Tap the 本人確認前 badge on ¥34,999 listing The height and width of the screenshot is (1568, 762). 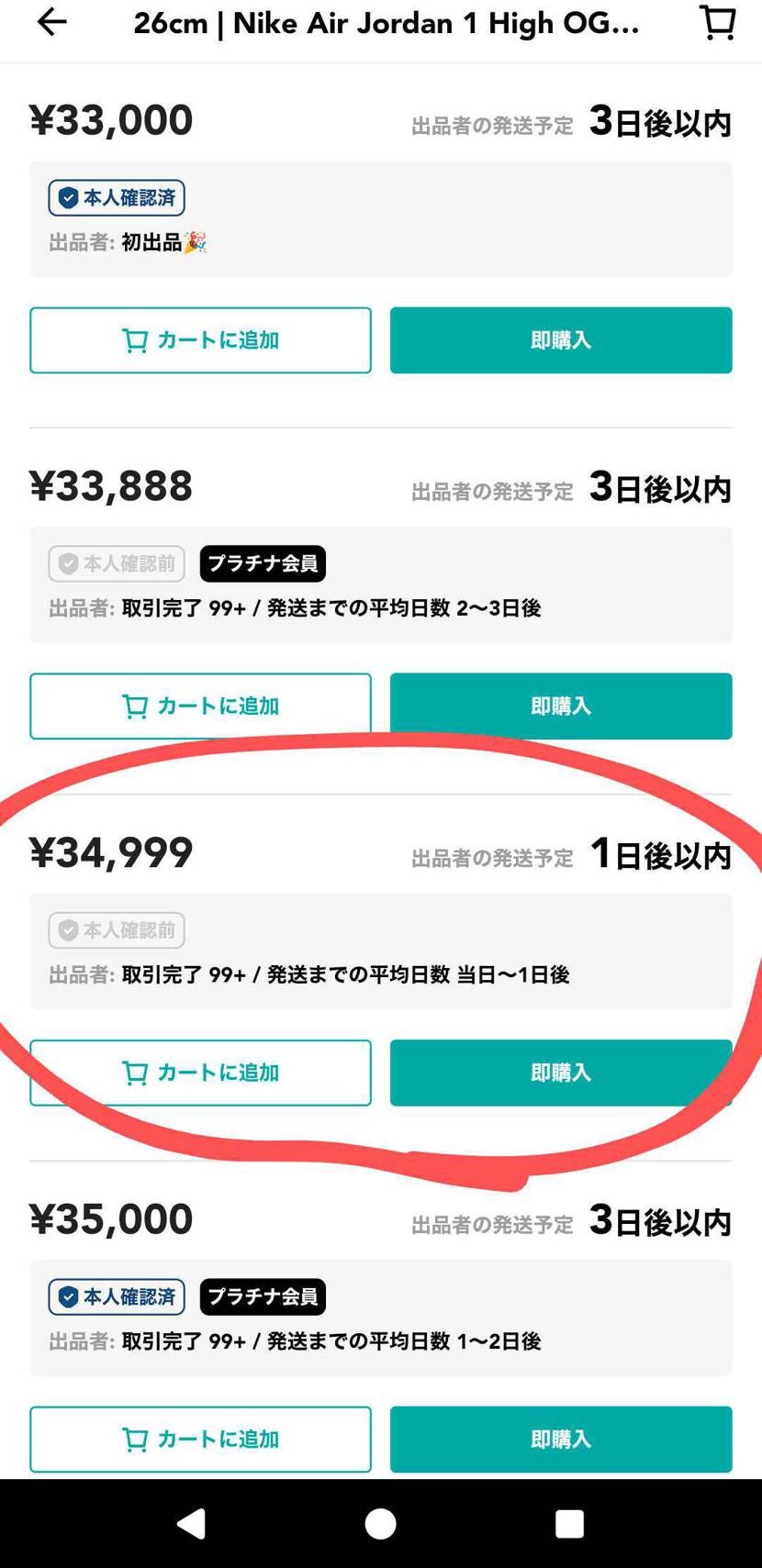[117, 930]
